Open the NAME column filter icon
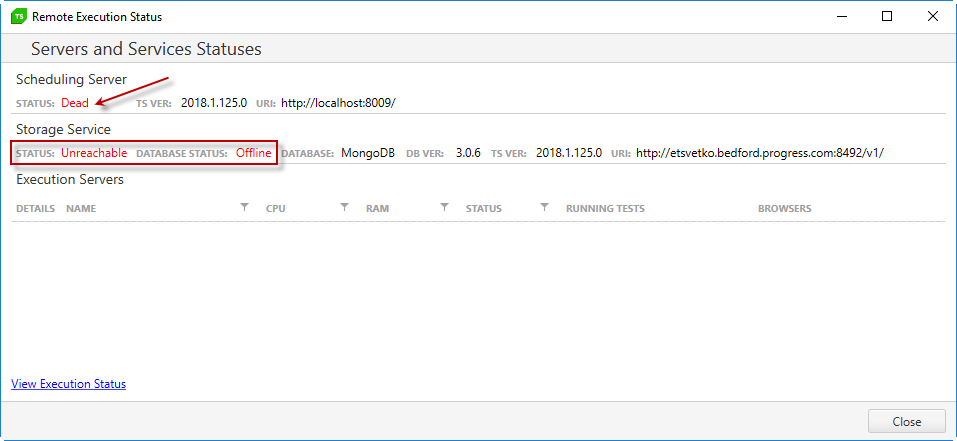Viewport: 957px width, 441px height. click(x=244, y=207)
